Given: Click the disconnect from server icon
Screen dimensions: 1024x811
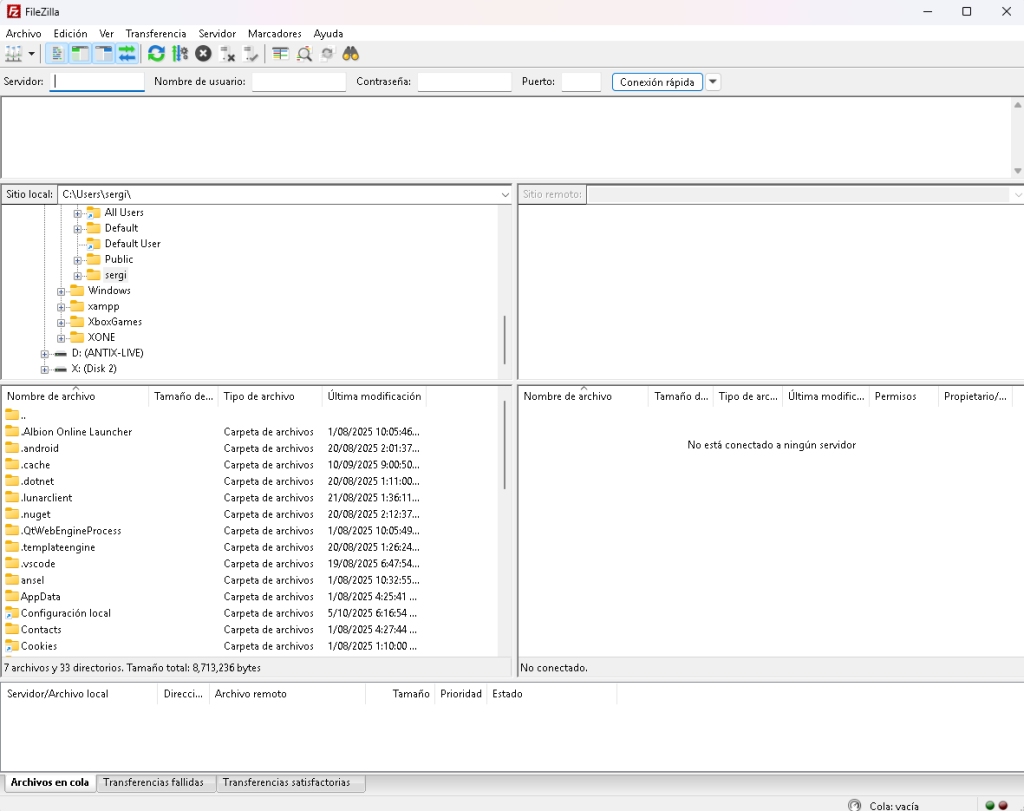Looking at the screenshot, I should click(228, 53).
